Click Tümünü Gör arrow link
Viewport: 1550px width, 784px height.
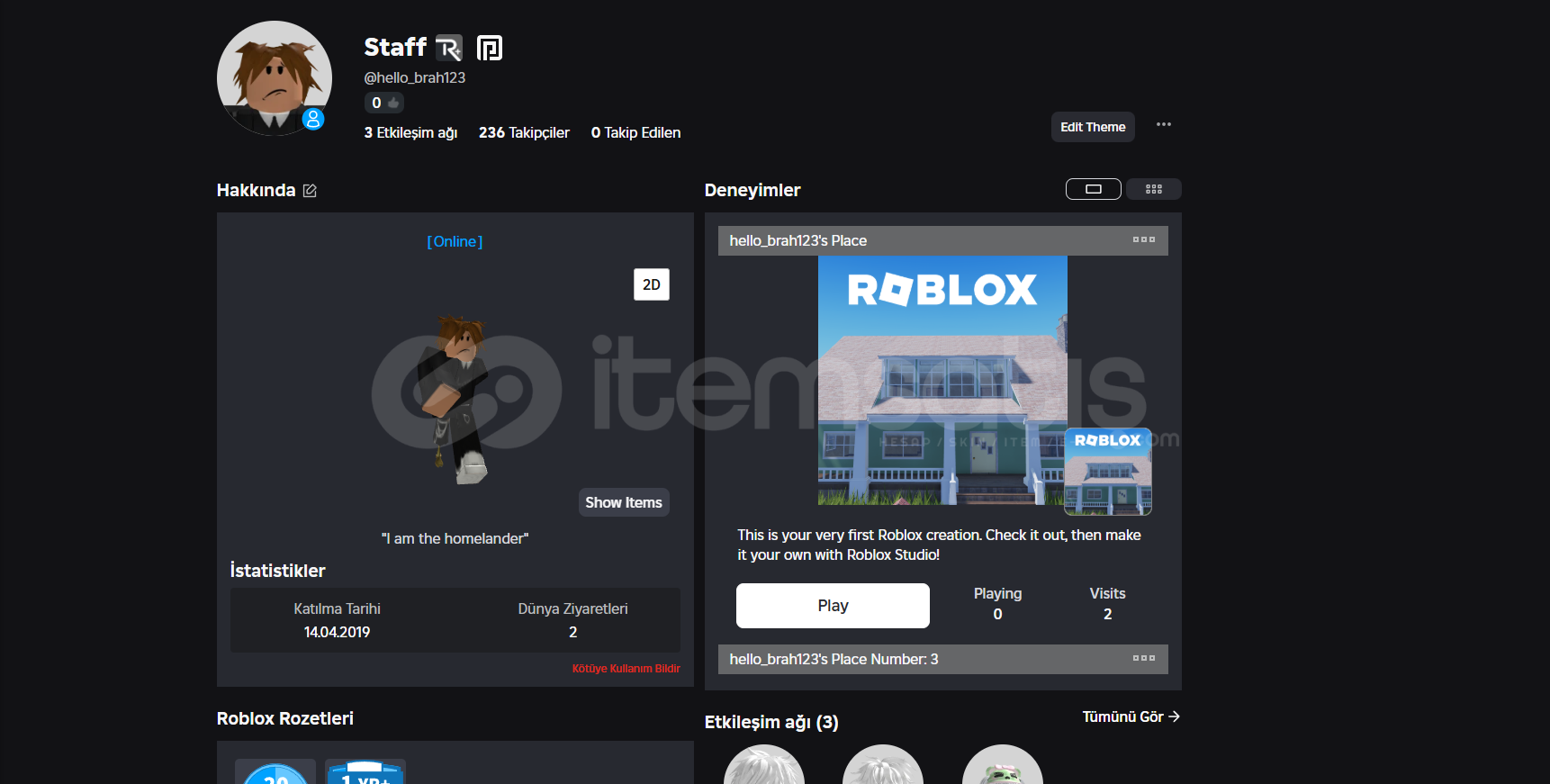1131,716
